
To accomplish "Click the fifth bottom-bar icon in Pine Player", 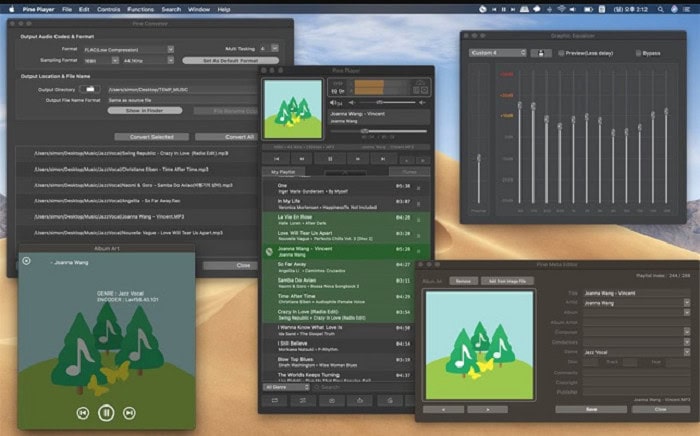I will [x=390, y=401].
